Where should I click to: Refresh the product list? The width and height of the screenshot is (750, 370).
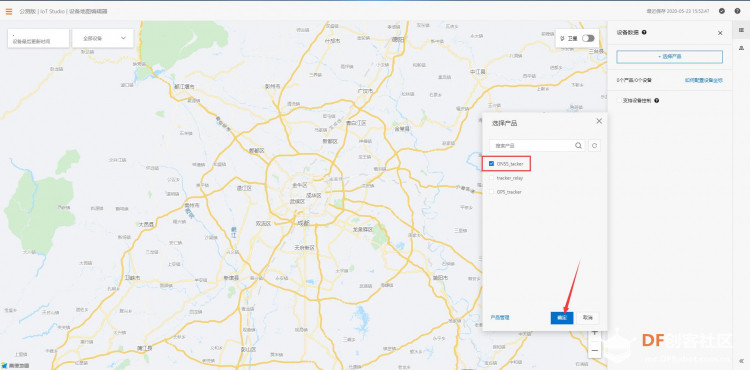[x=595, y=145]
